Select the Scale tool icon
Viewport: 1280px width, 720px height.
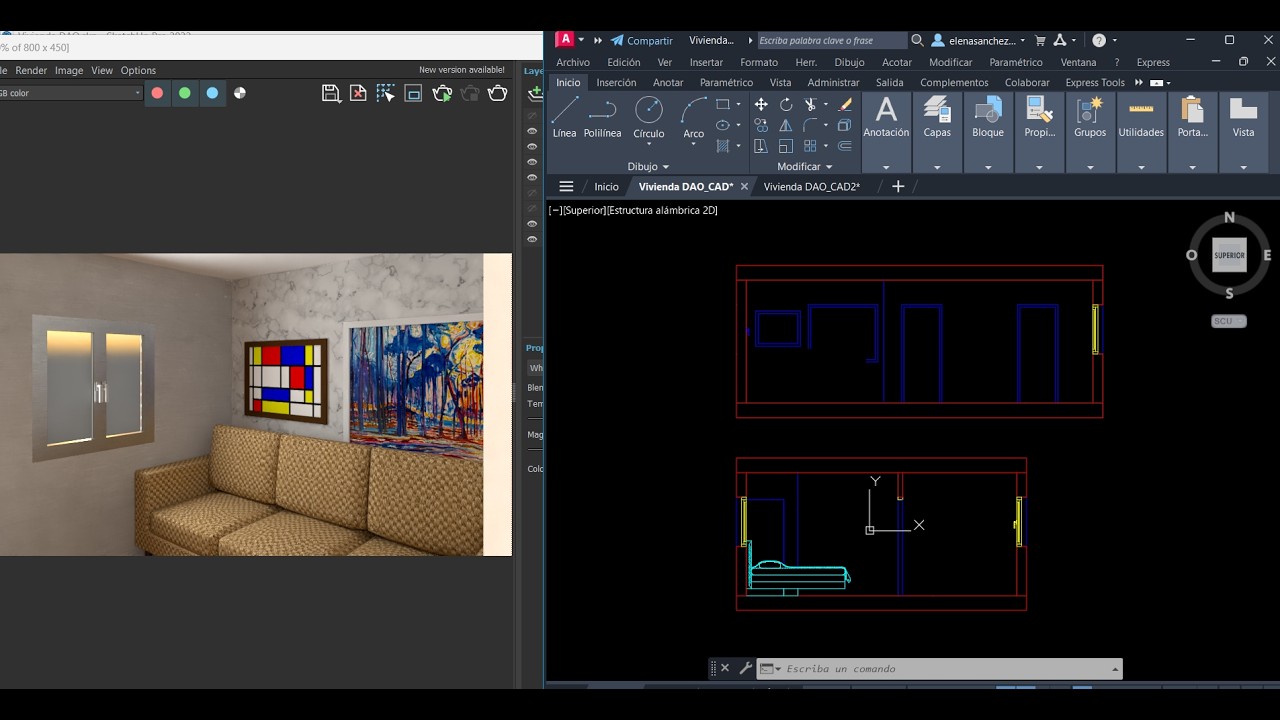(x=786, y=146)
